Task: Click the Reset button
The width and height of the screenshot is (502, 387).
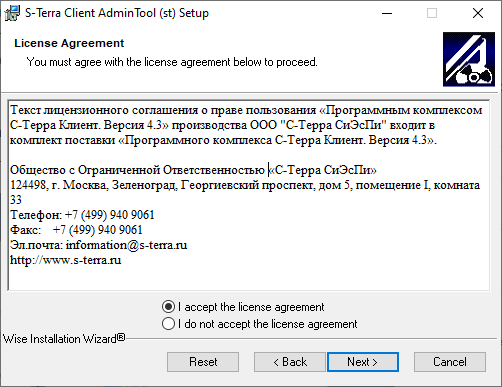Action: click(x=203, y=362)
